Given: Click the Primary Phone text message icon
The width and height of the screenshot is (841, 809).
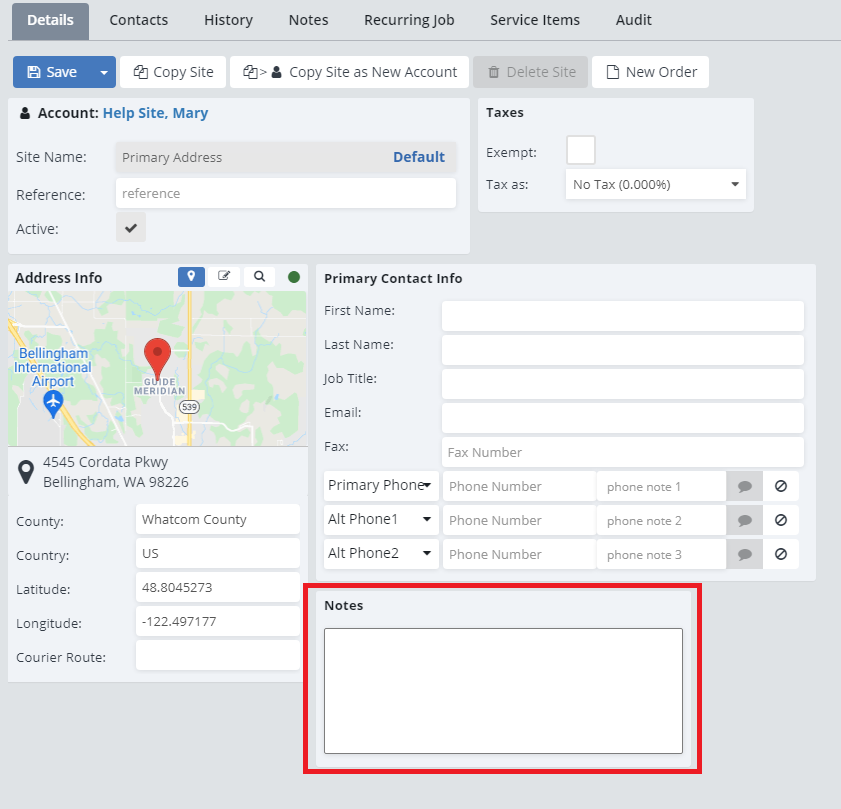Looking at the screenshot, I should click(x=744, y=486).
